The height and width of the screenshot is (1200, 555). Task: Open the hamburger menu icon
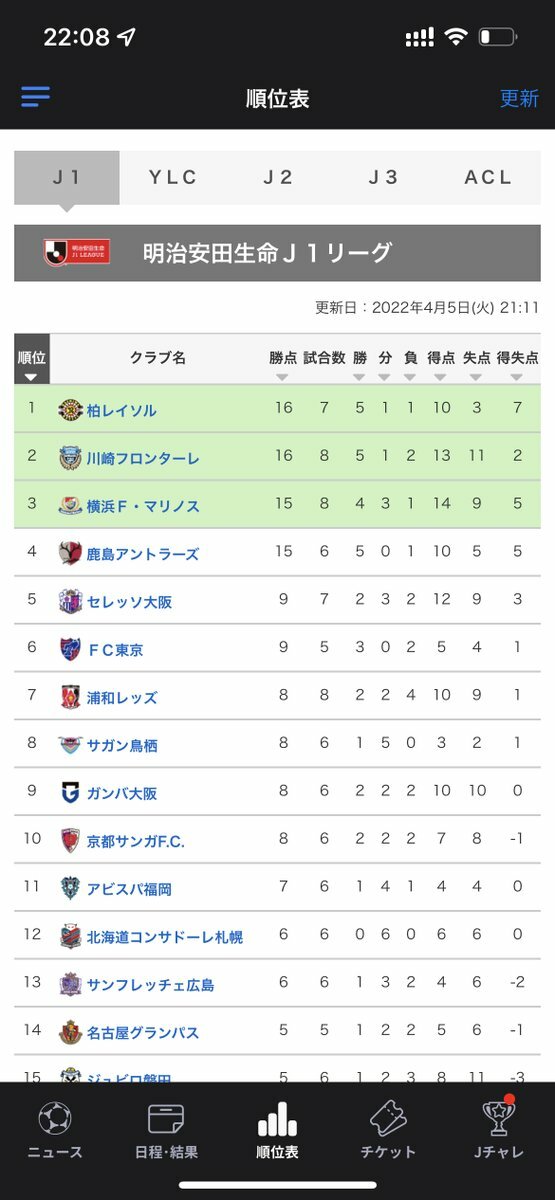[x=35, y=97]
